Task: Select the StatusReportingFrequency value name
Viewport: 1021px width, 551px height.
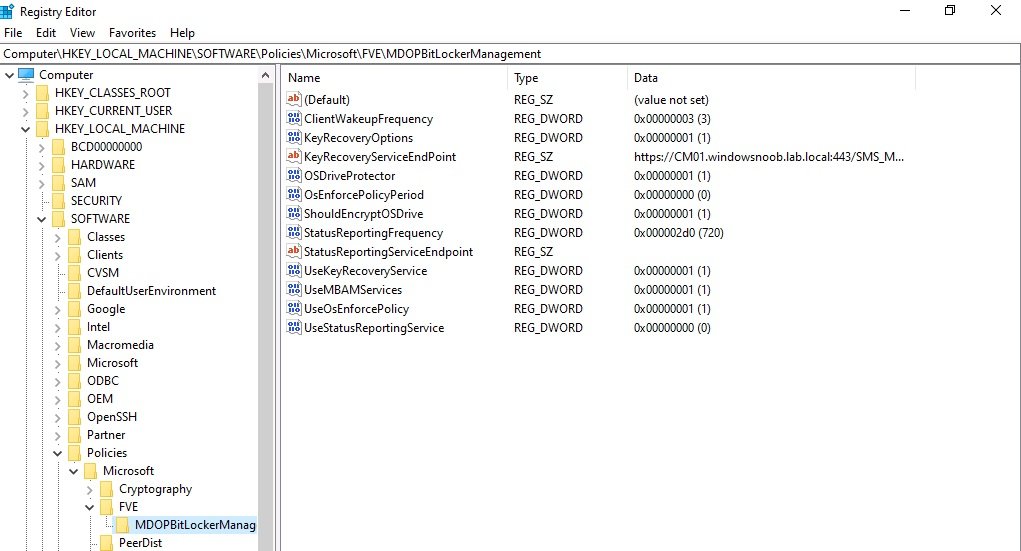Action: 373,233
